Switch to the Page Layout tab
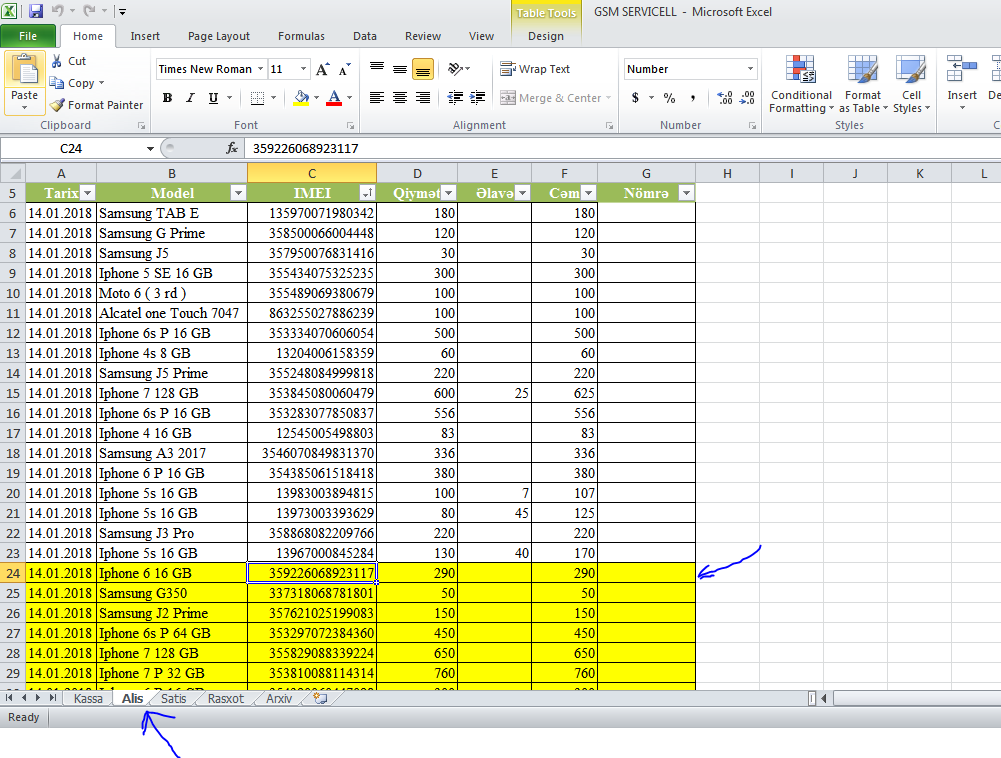1001x758 pixels. pyautogui.click(x=219, y=36)
